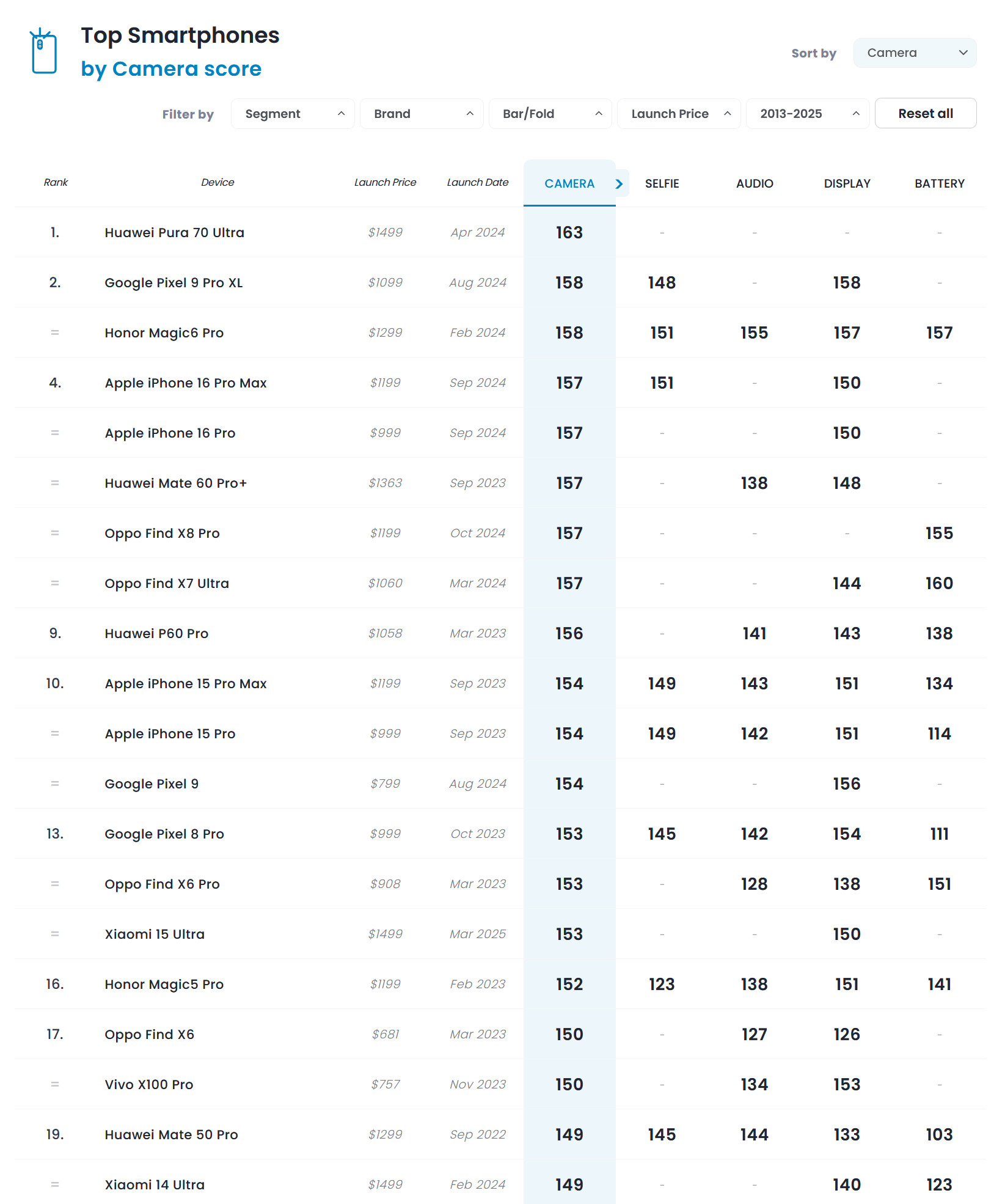Expand the Bar/Fold filter
The width and height of the screenshot is (1005, 1204).
(550, 114)
